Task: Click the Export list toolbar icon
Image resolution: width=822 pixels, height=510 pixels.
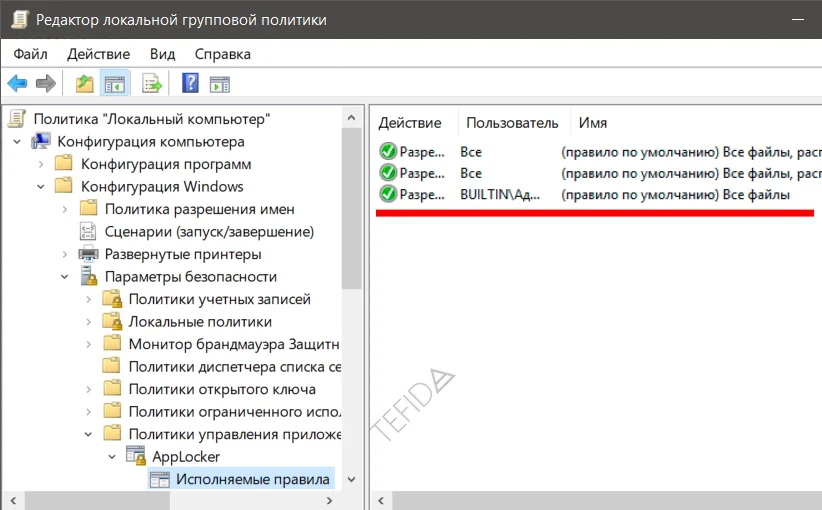Action: 152,84
